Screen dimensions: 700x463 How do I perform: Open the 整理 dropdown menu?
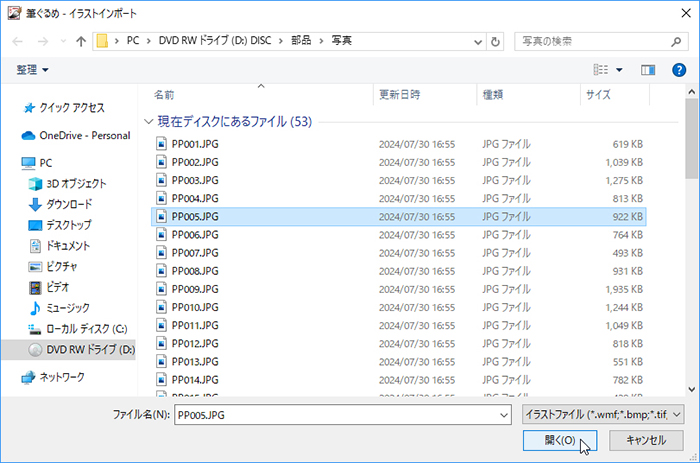click(33, 70)
